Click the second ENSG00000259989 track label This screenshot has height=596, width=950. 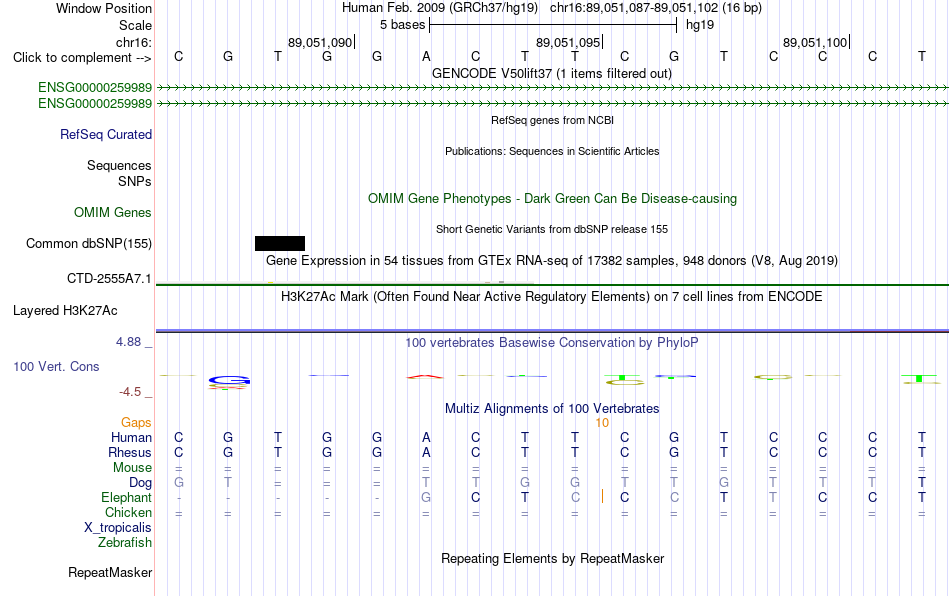coord(95,104)
